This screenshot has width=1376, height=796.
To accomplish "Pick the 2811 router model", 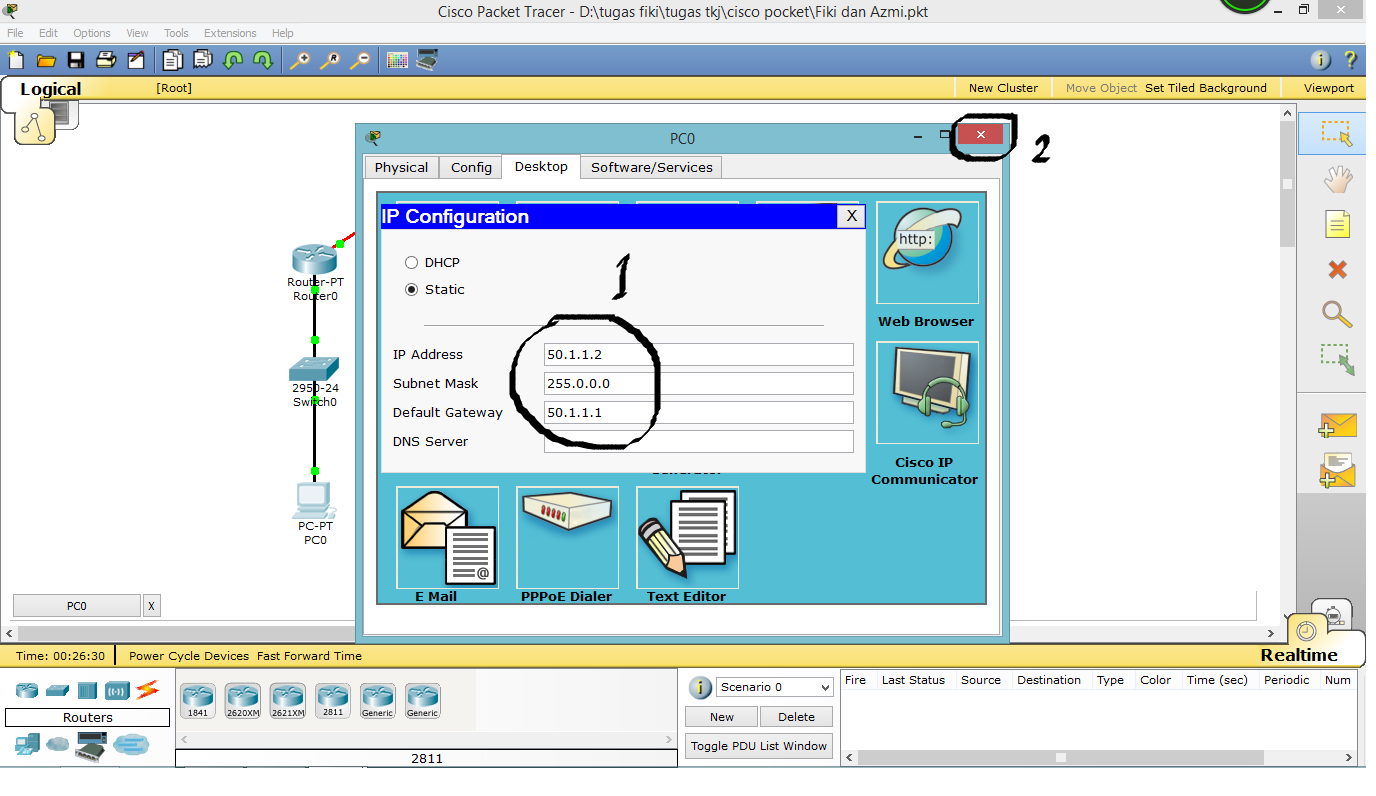I will 332,700.
